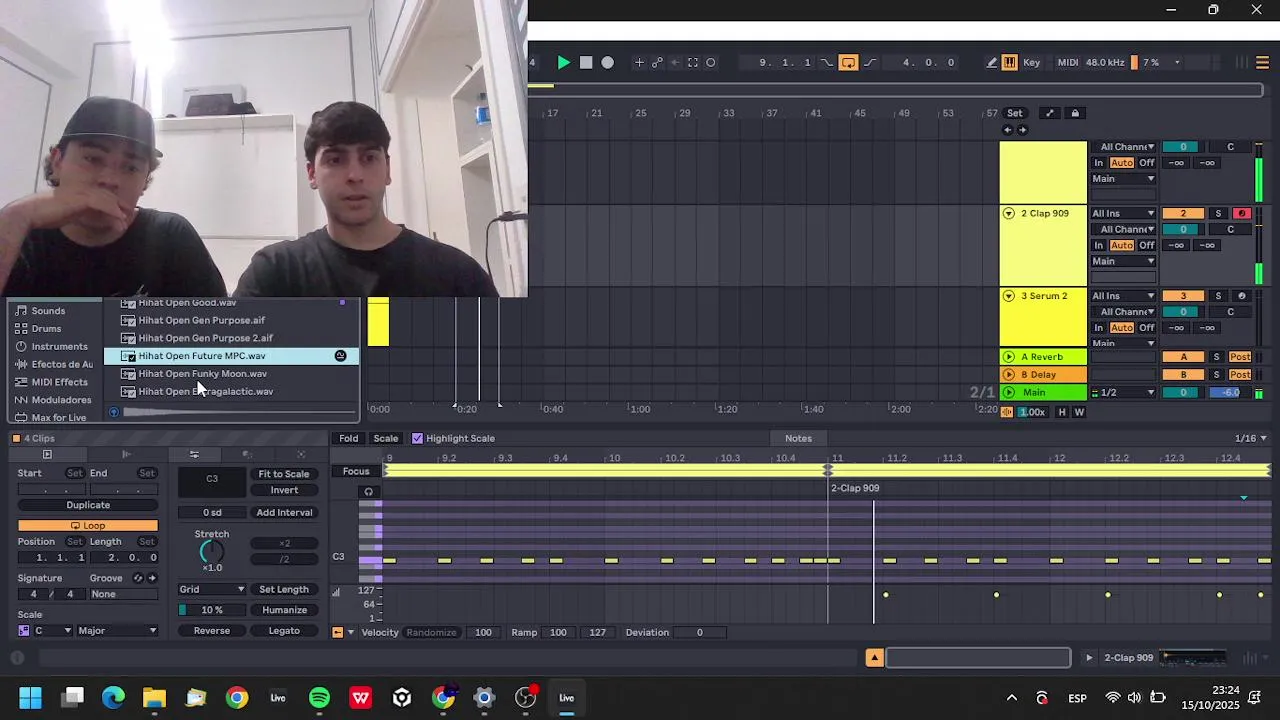Open the Grid quantize dropdown
Viewport: 1280px width, 720px height.
[212, 590]
